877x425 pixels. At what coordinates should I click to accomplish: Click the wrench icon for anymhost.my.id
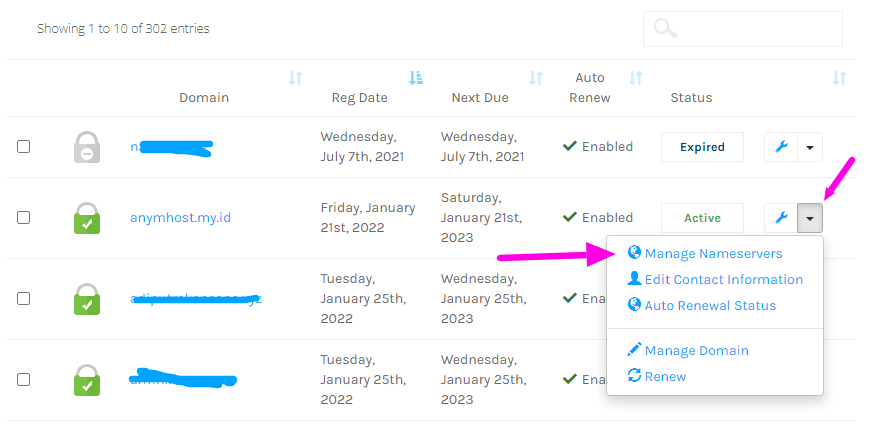coord(781,217)
